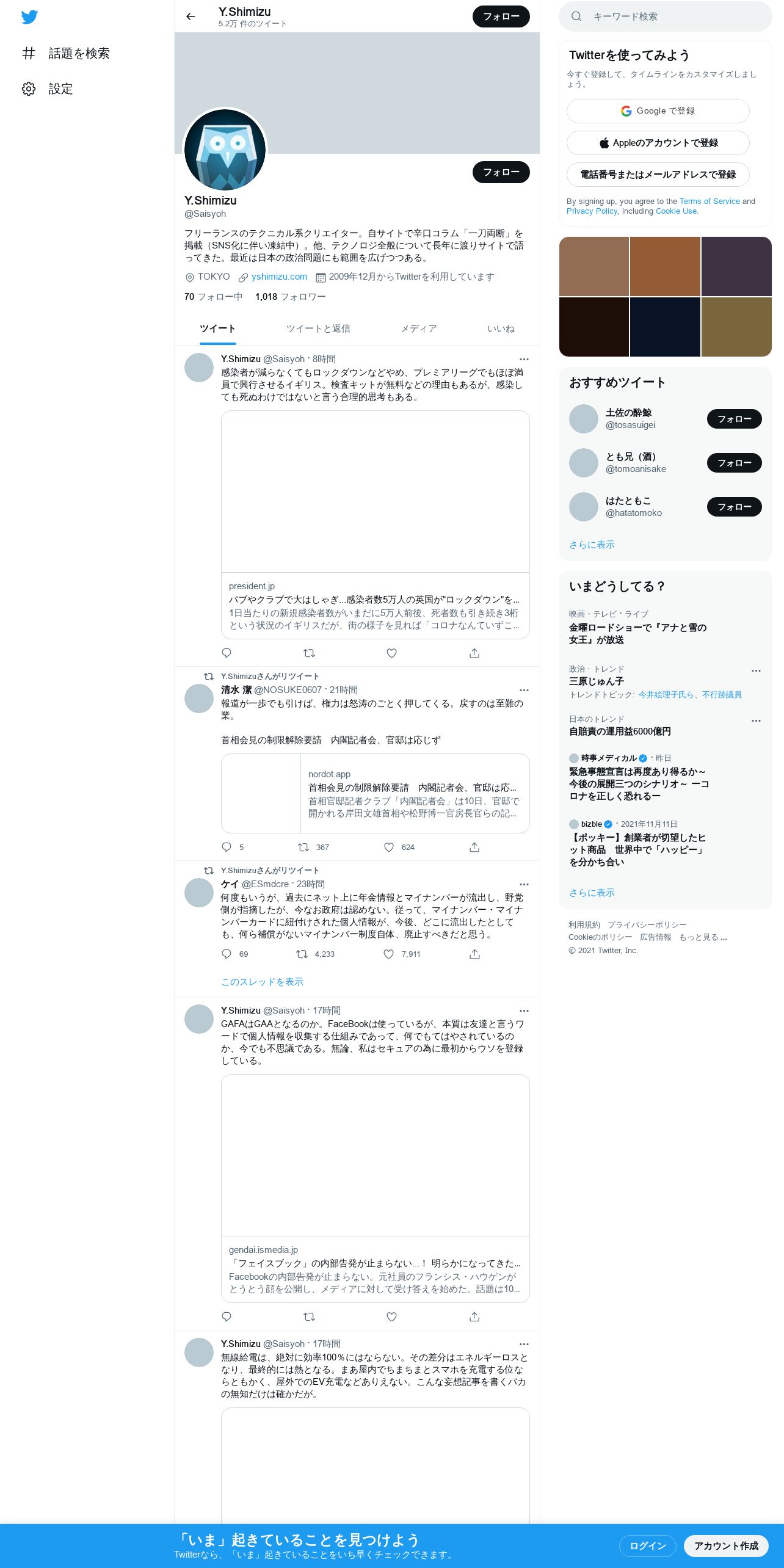Open options for 三原じゅん子 trend

[x=756, y=670]
